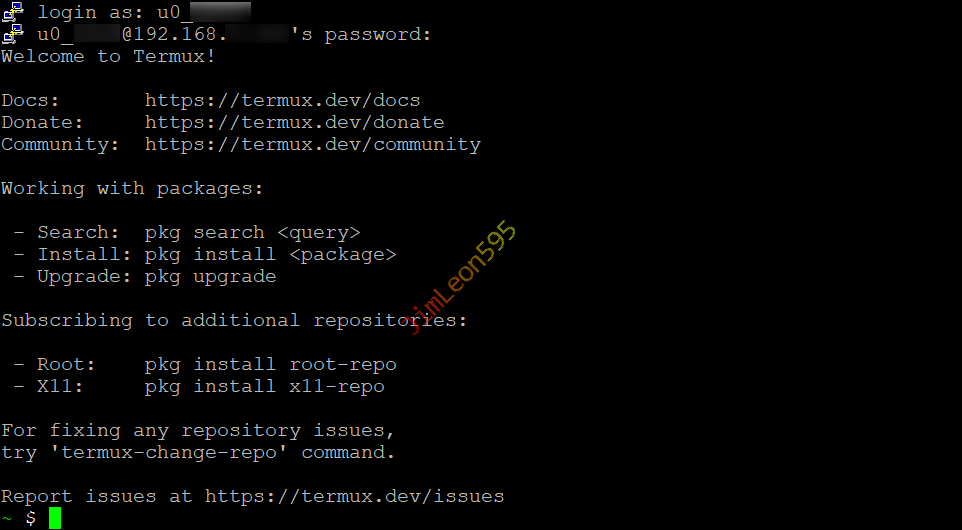Select the 'pkg install <package>' command text

(270, 254)
